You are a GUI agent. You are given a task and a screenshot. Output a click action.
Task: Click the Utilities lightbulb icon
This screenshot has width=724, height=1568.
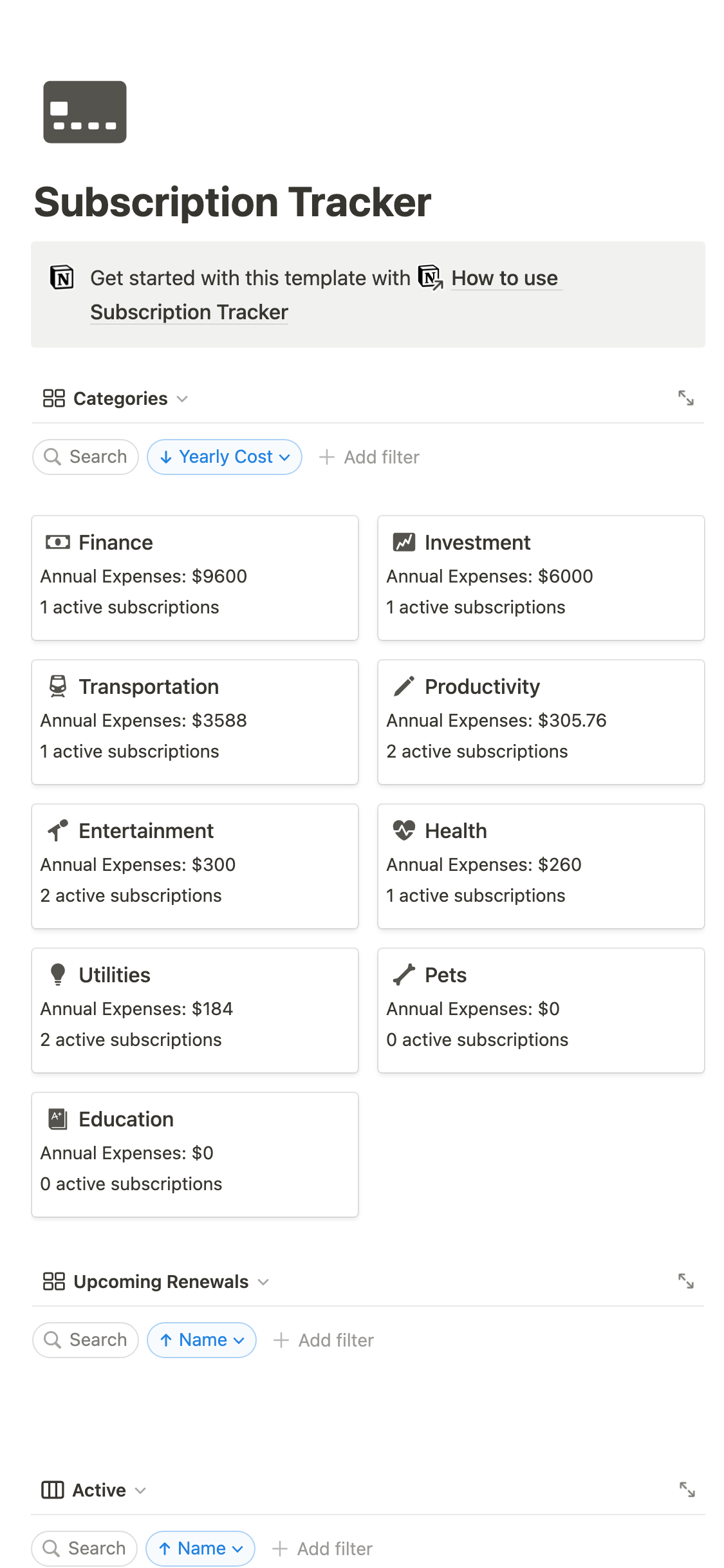[58, 975]
